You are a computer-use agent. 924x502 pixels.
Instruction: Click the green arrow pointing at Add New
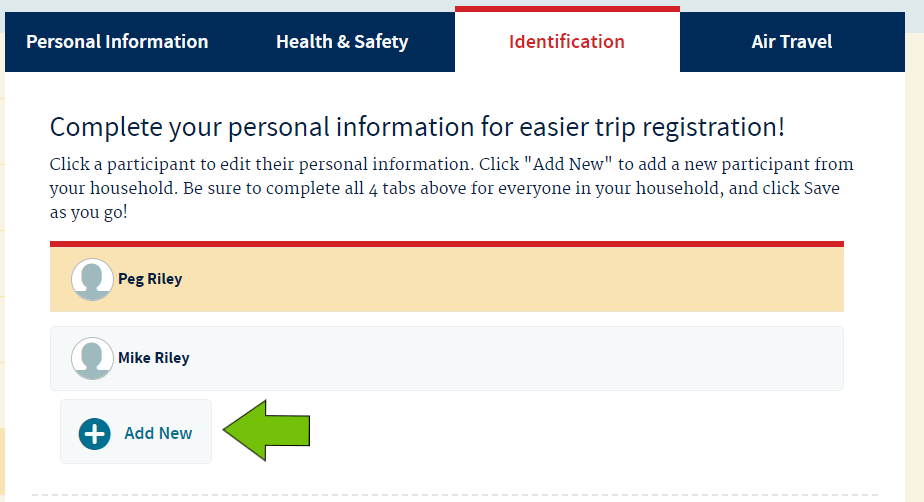pos(266,430)
